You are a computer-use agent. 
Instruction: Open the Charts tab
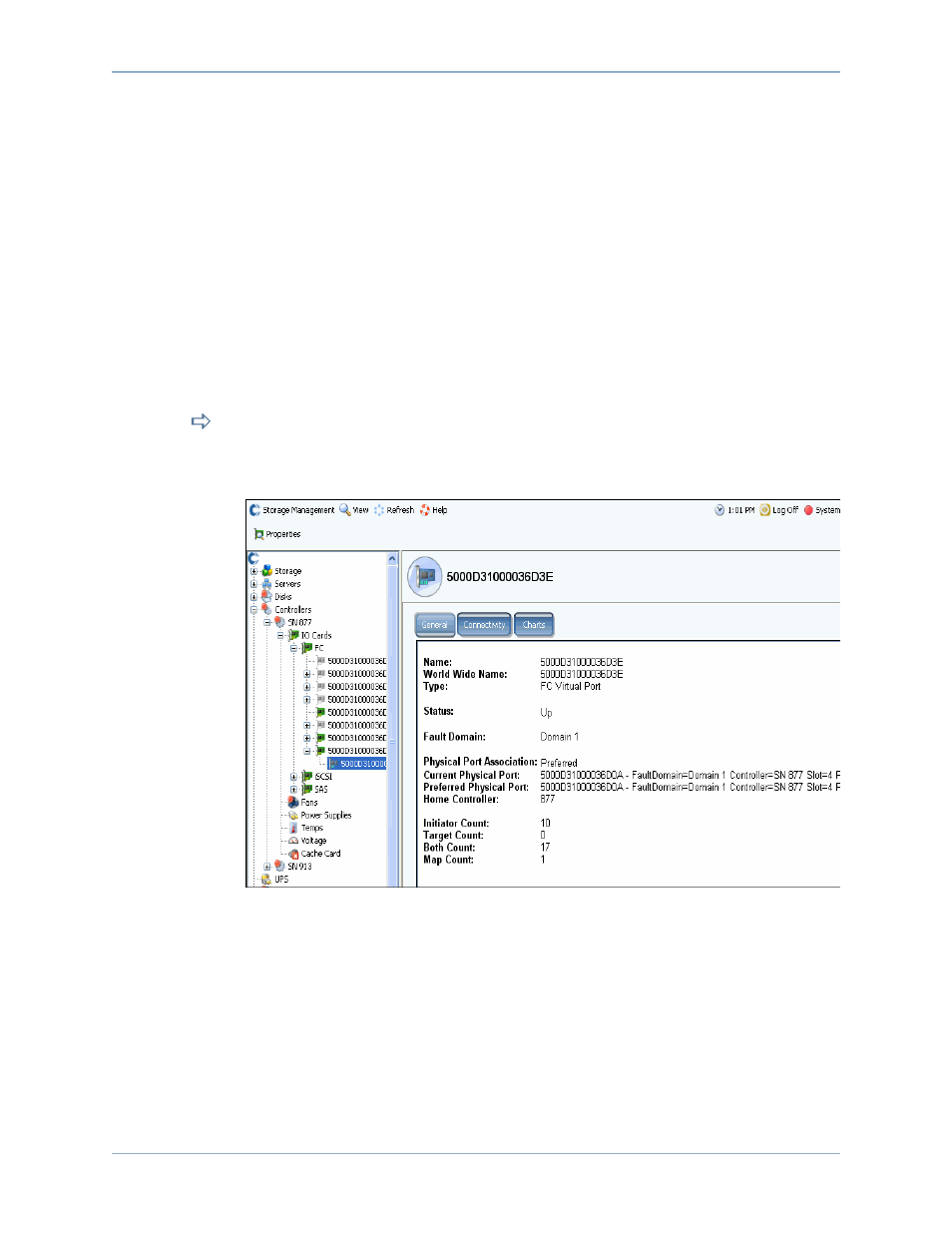[x=534, y=625]
